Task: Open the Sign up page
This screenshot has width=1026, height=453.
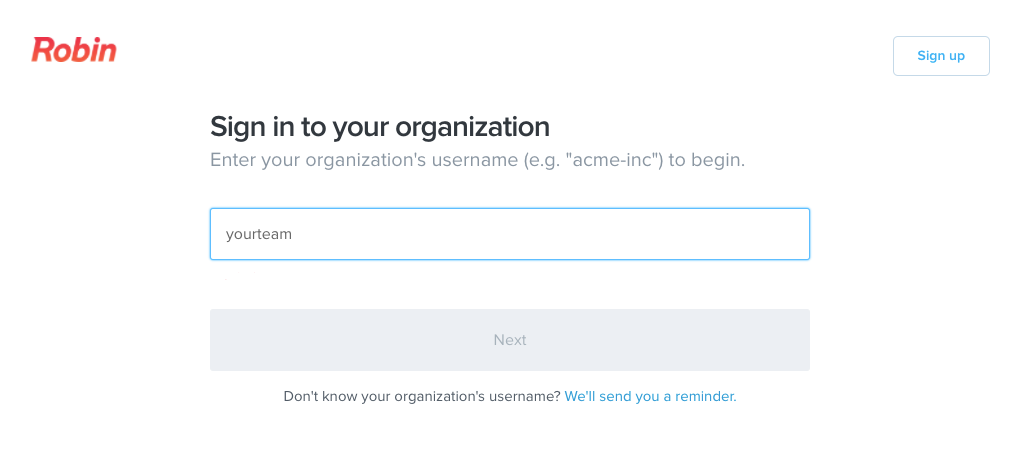Action: [941, 56]
